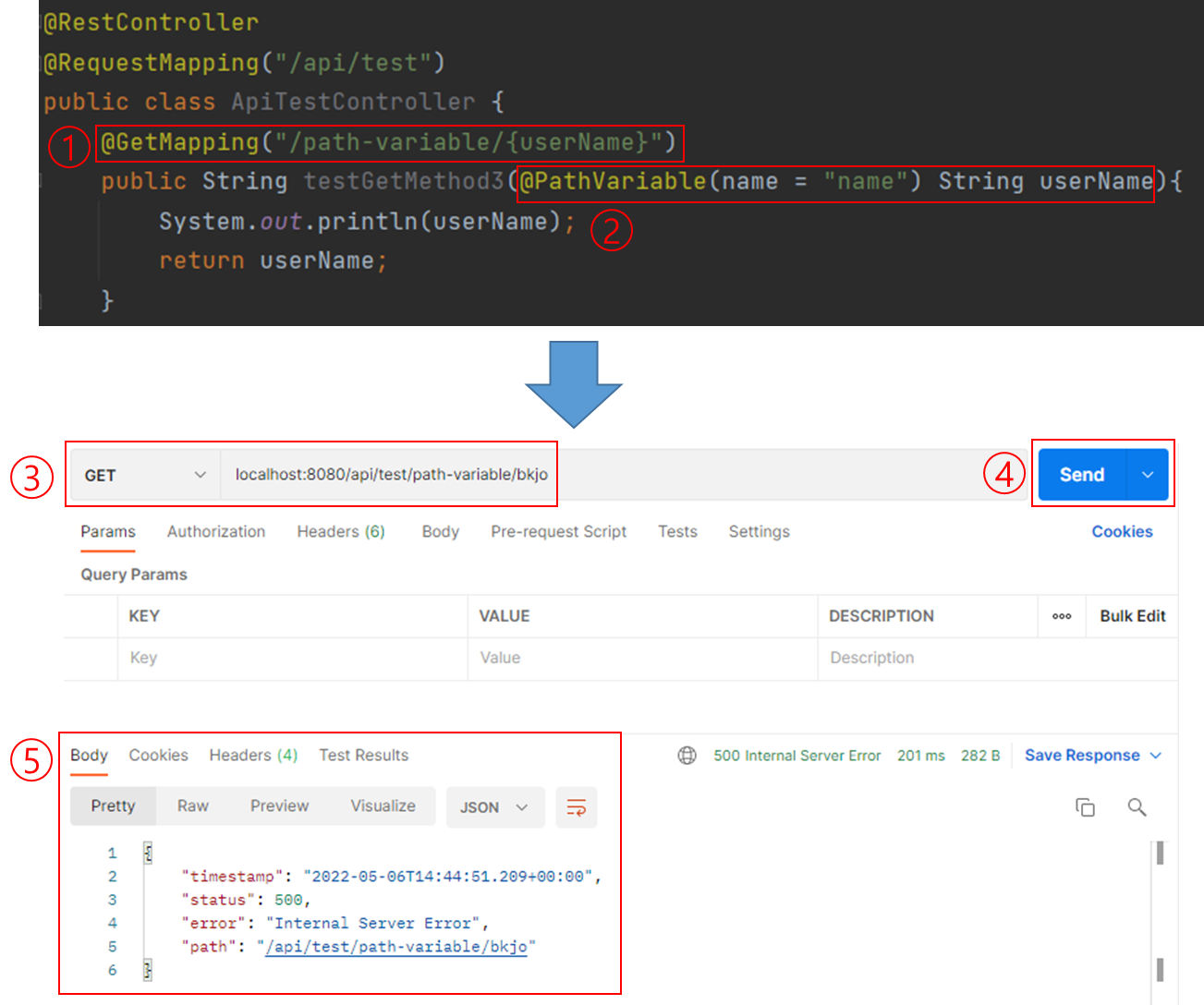Click the @GetMapping annotation line in the code
Image resolution: width=1204 pixels, height=1005 pixels.
[x=388, y=142]
